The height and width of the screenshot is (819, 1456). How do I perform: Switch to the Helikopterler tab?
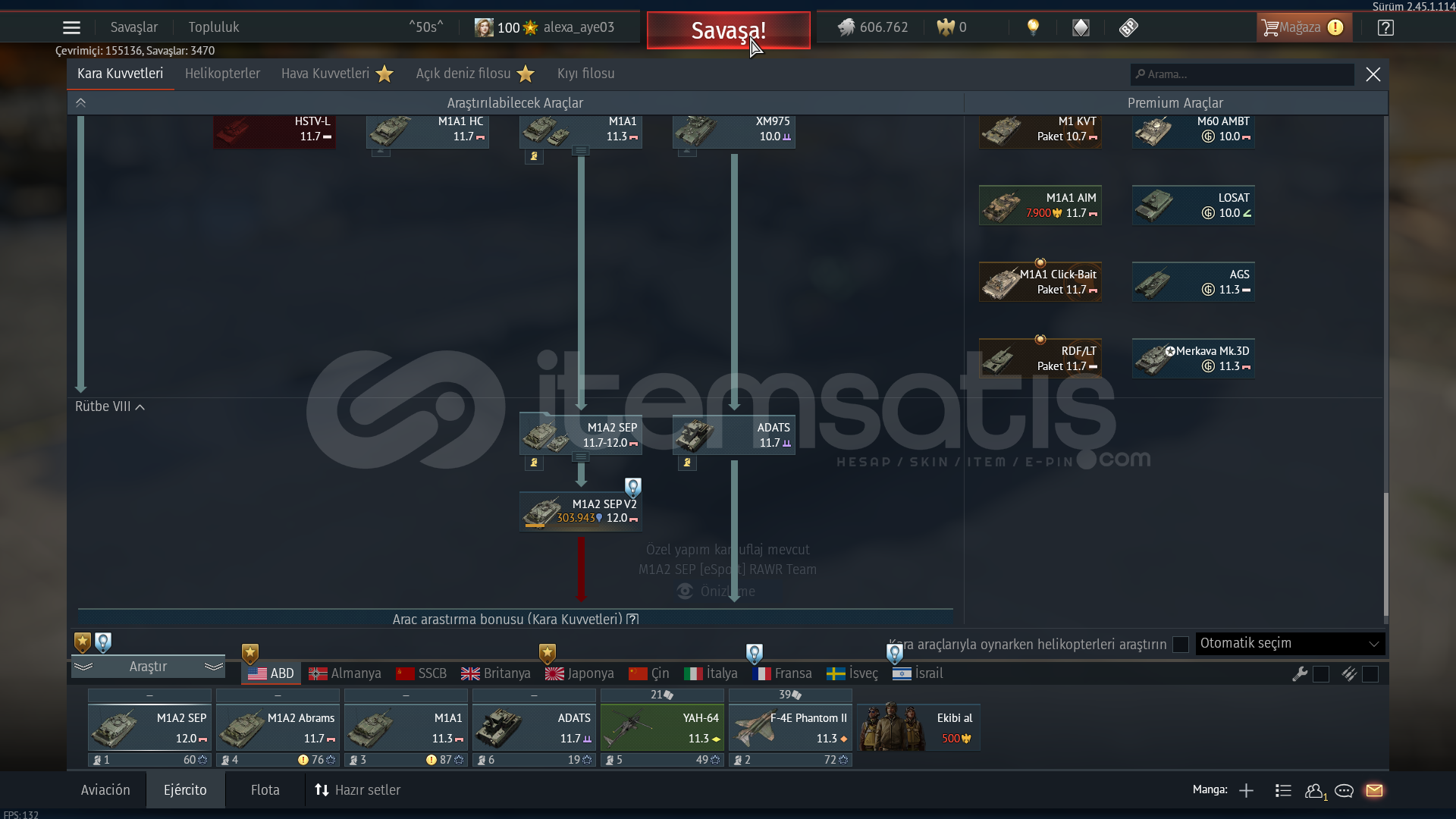[x=222, y=74]
